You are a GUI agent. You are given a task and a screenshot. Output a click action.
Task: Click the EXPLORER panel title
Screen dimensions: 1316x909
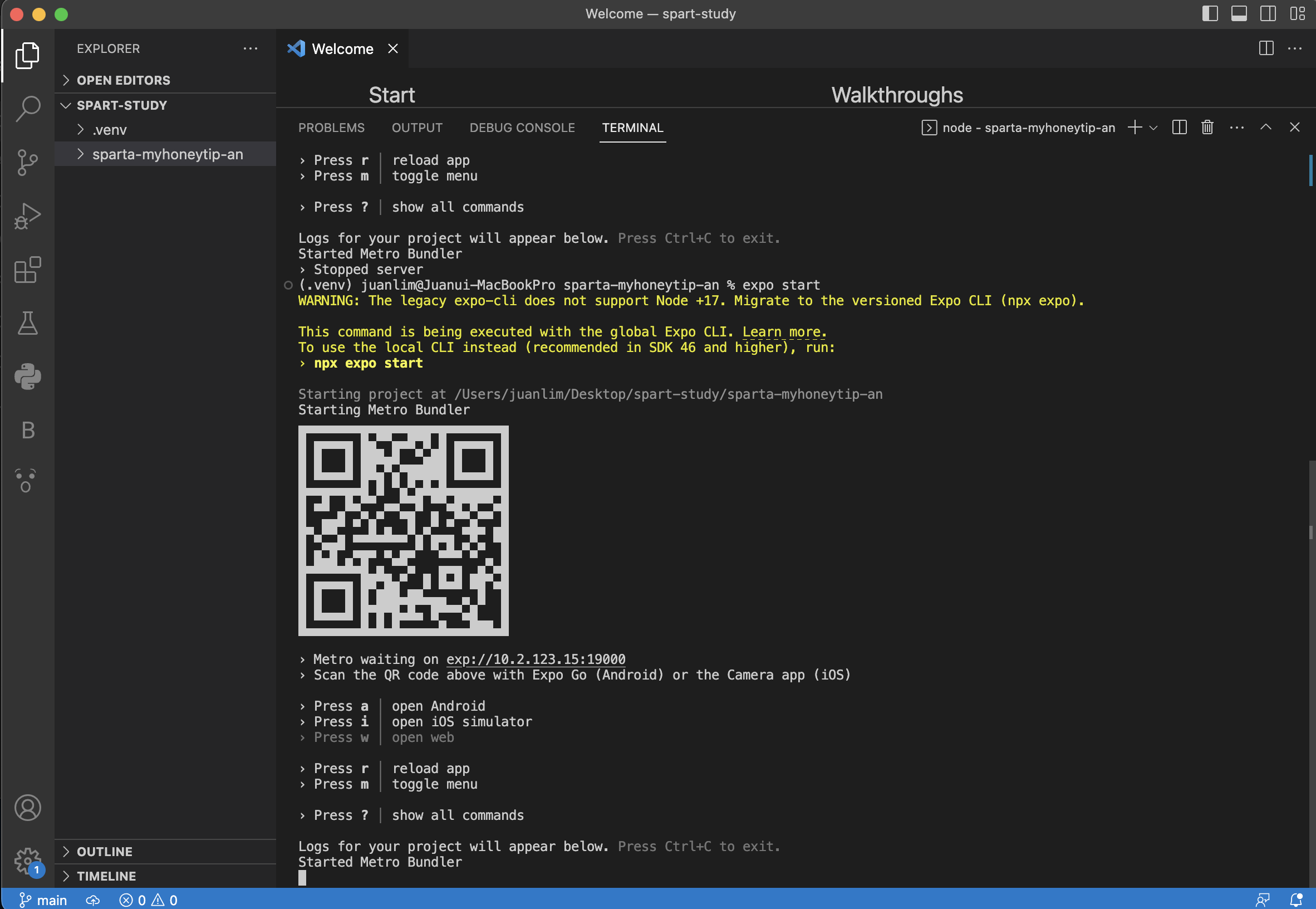click(x=108, y=49)
